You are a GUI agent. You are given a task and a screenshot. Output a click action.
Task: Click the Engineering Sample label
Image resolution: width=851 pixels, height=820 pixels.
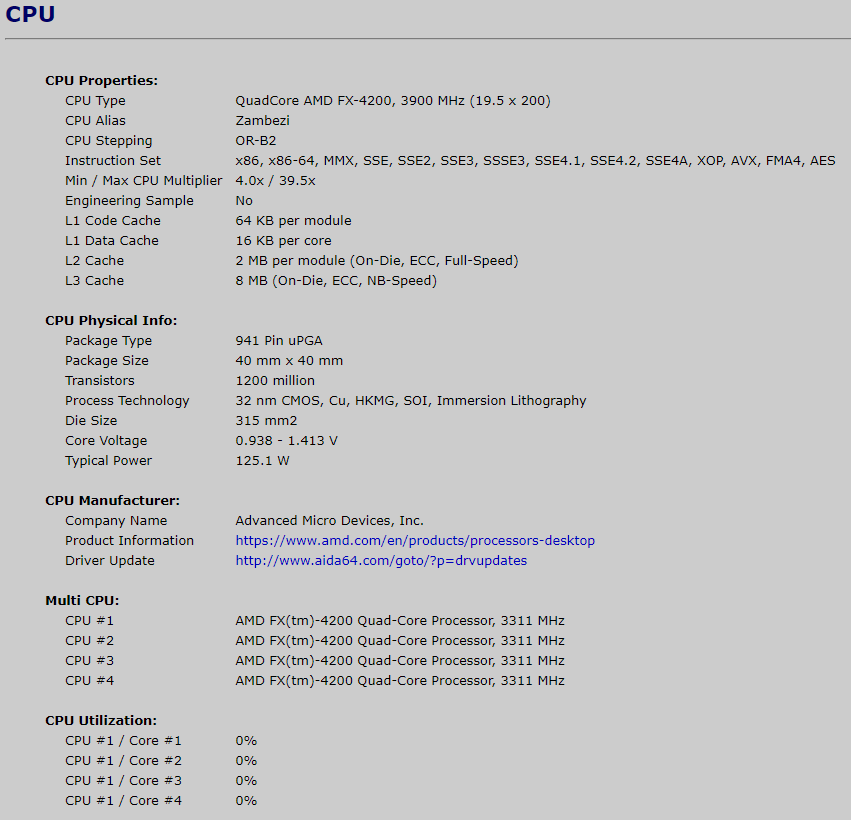pos(129,201)
